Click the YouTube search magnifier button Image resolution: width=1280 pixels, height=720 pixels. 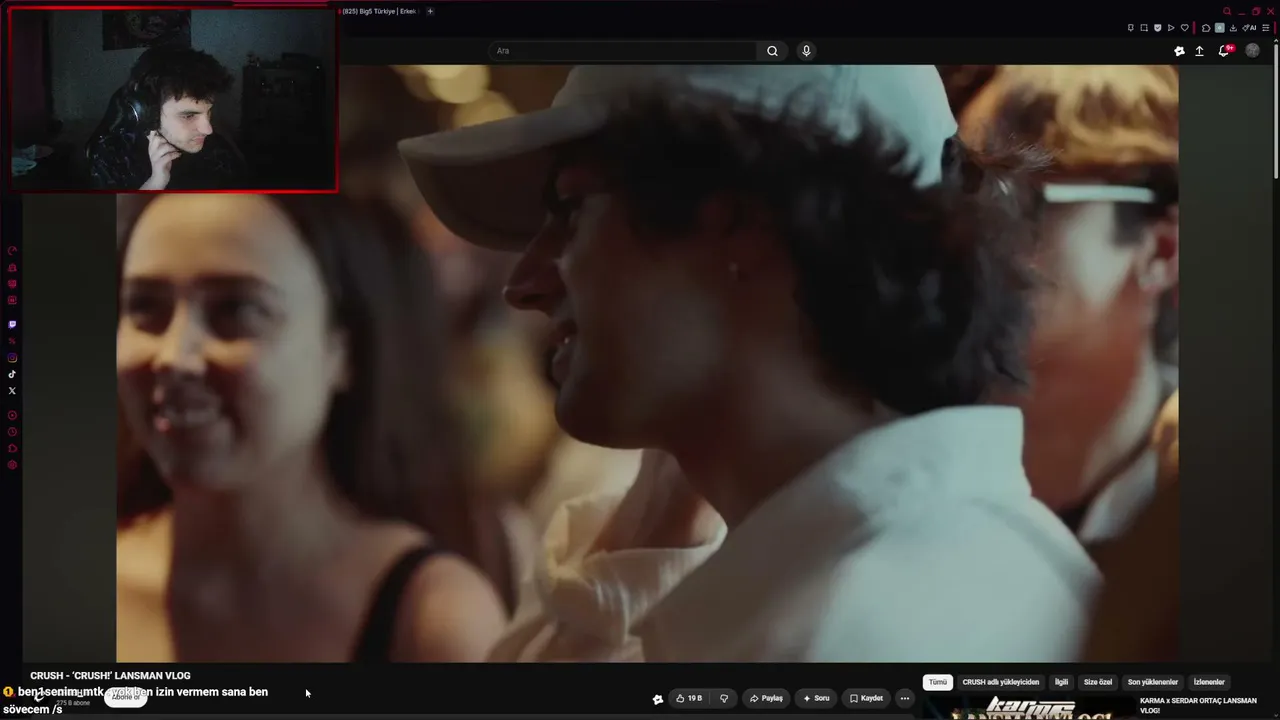coord(772,51)
